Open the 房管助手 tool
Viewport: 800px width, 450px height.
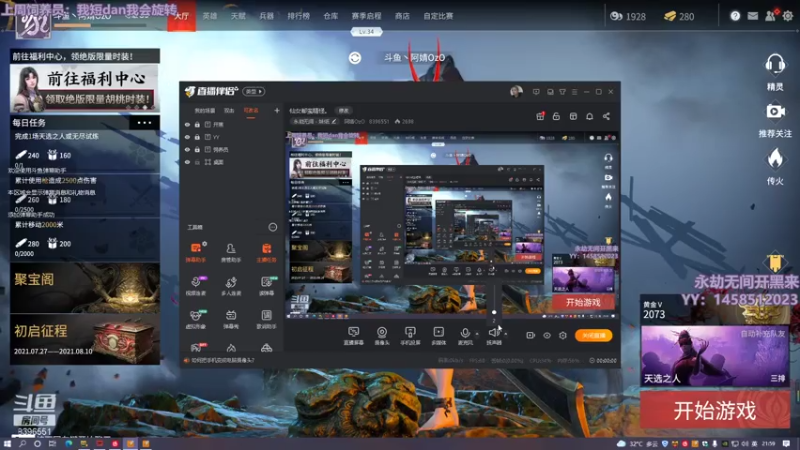(x=231, y=252)
